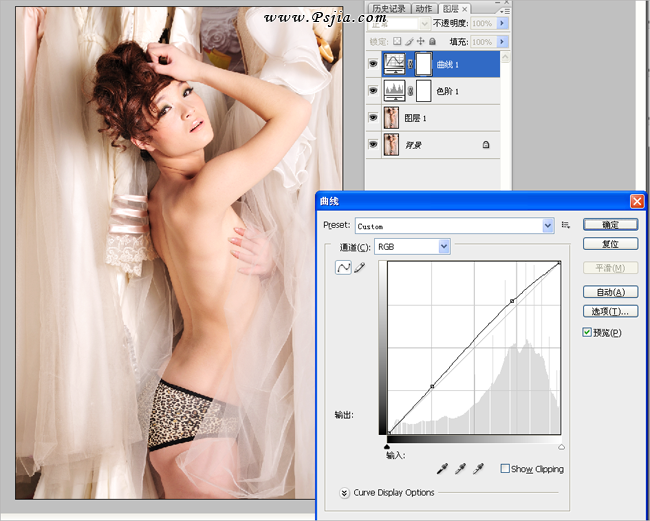Select the curve point editing tool
This screenshot has width=650, height=521.
tap(343, 267)
